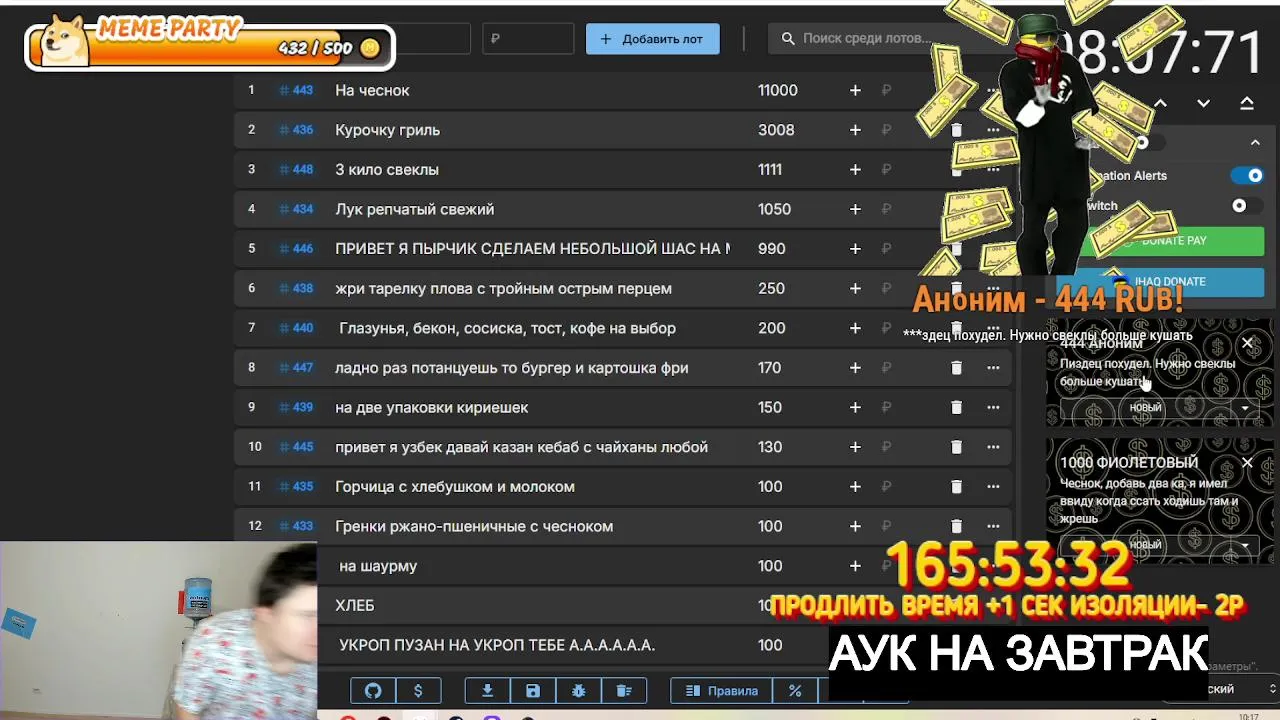1280x720 pixels.
Task: Click 'УКРОП ПУЗАН НА УКРОП' lot name
Action: [x=497, y=646]
